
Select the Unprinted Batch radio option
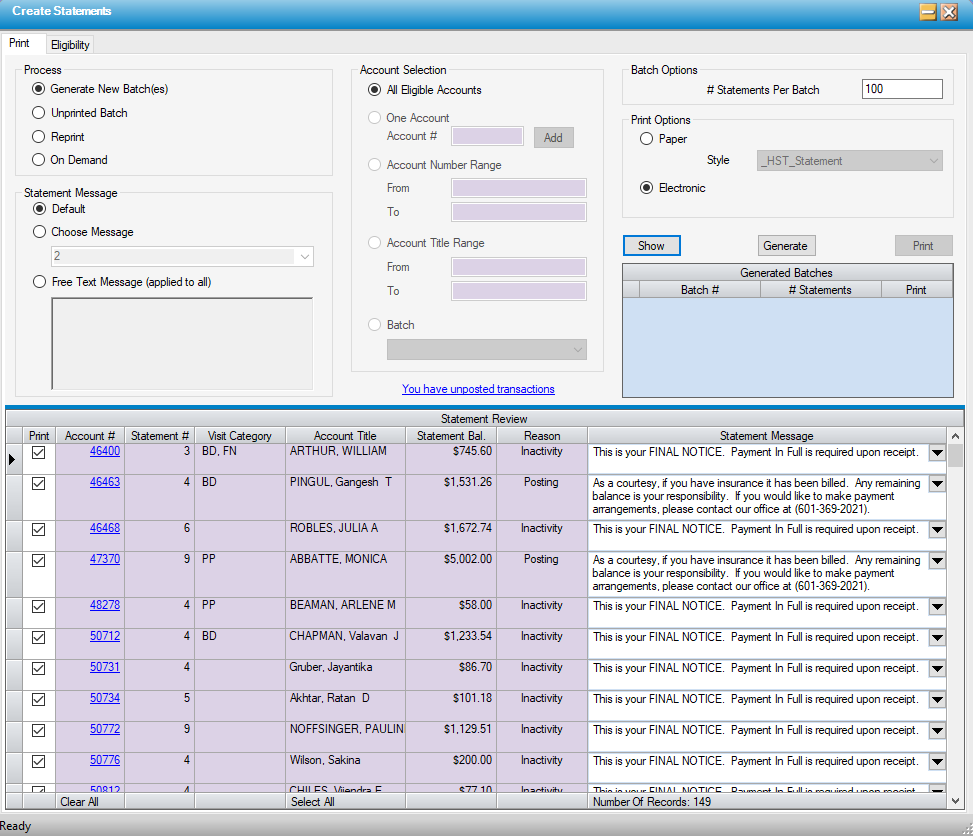pyautogui.click(x=39, y=113)
